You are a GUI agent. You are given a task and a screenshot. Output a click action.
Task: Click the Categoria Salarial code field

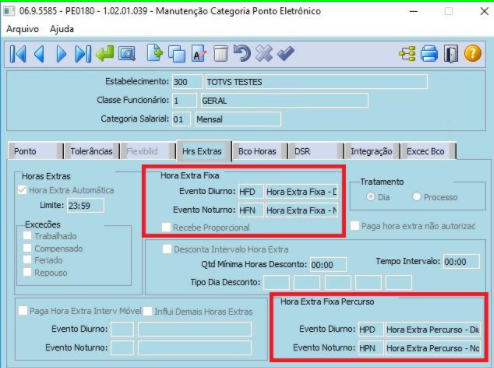[x=181, y=119]
